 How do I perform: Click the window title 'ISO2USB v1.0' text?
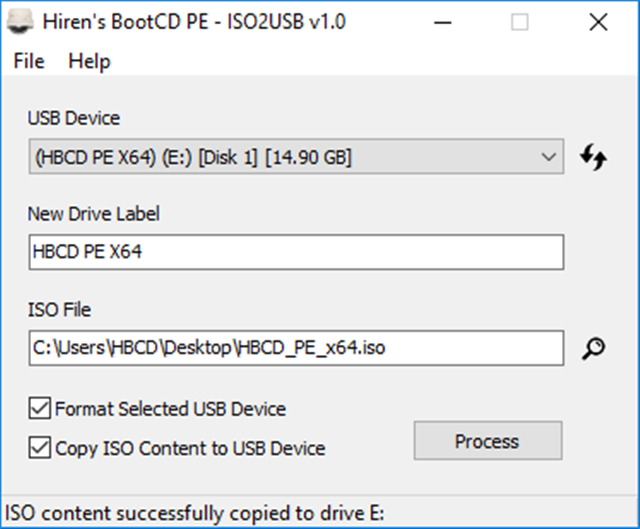click(x=286, y=22)
